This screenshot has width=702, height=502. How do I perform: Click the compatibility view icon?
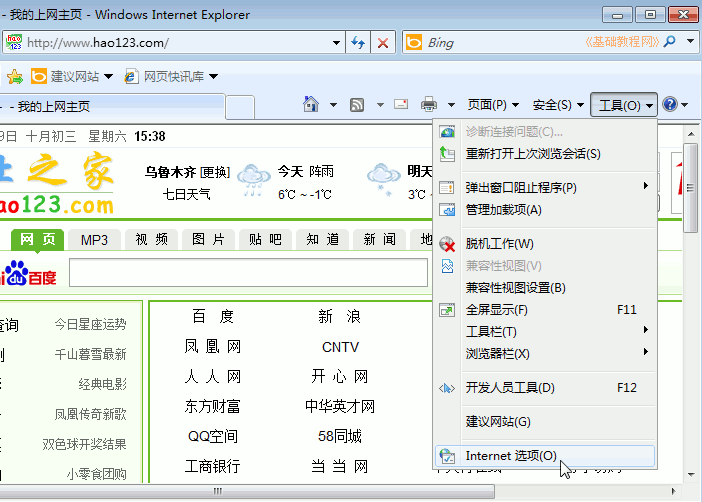click(447, 266)
